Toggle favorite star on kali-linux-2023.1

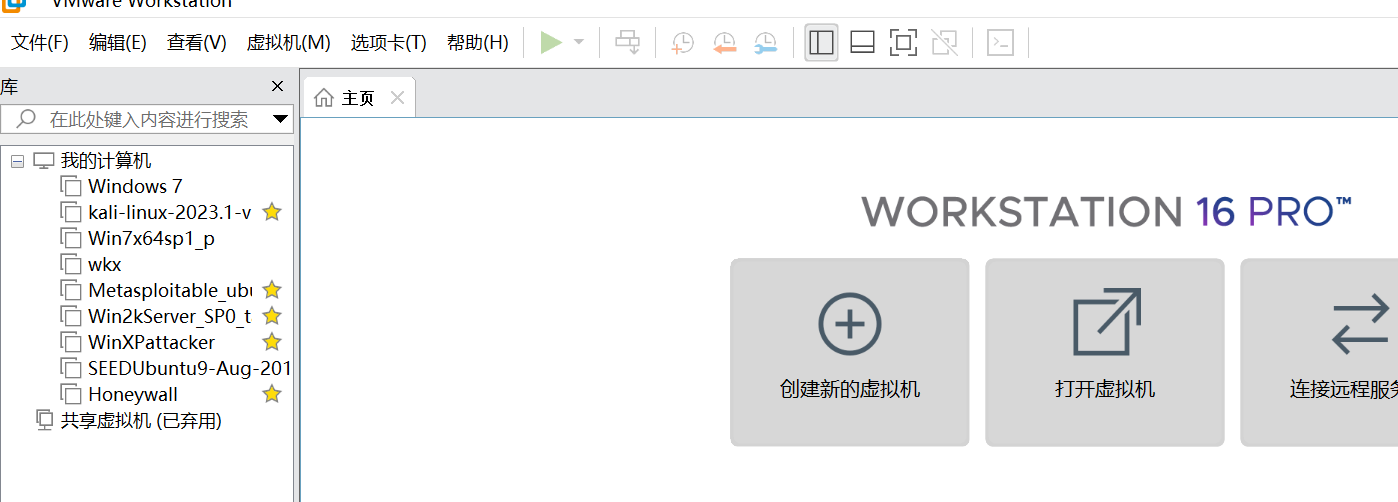(x=272, y=212)
